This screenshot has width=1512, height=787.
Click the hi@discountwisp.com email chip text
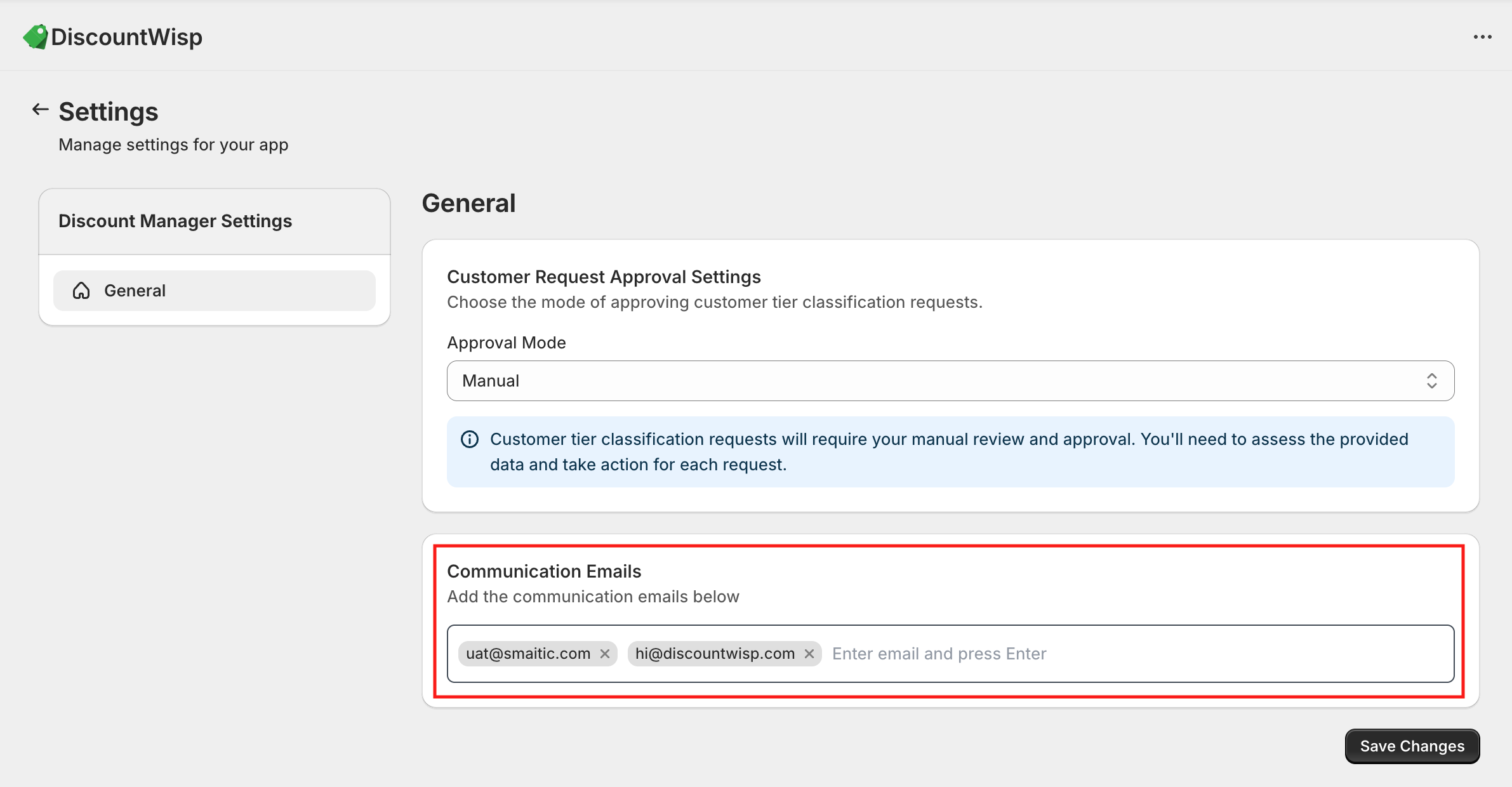(715, 654)
